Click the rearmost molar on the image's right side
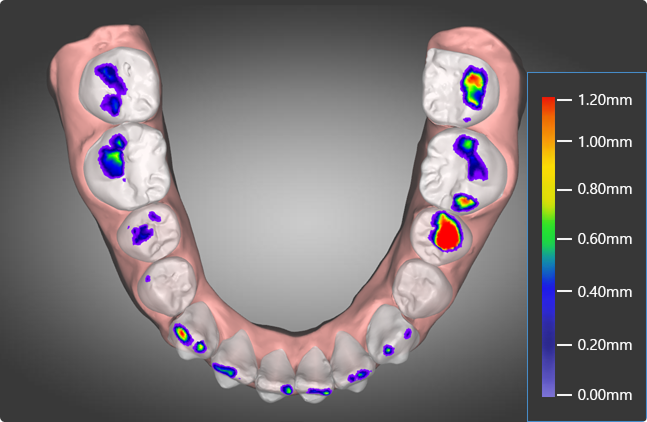Image resolution: width=647 pixels, height=422 pixels. 465,85
